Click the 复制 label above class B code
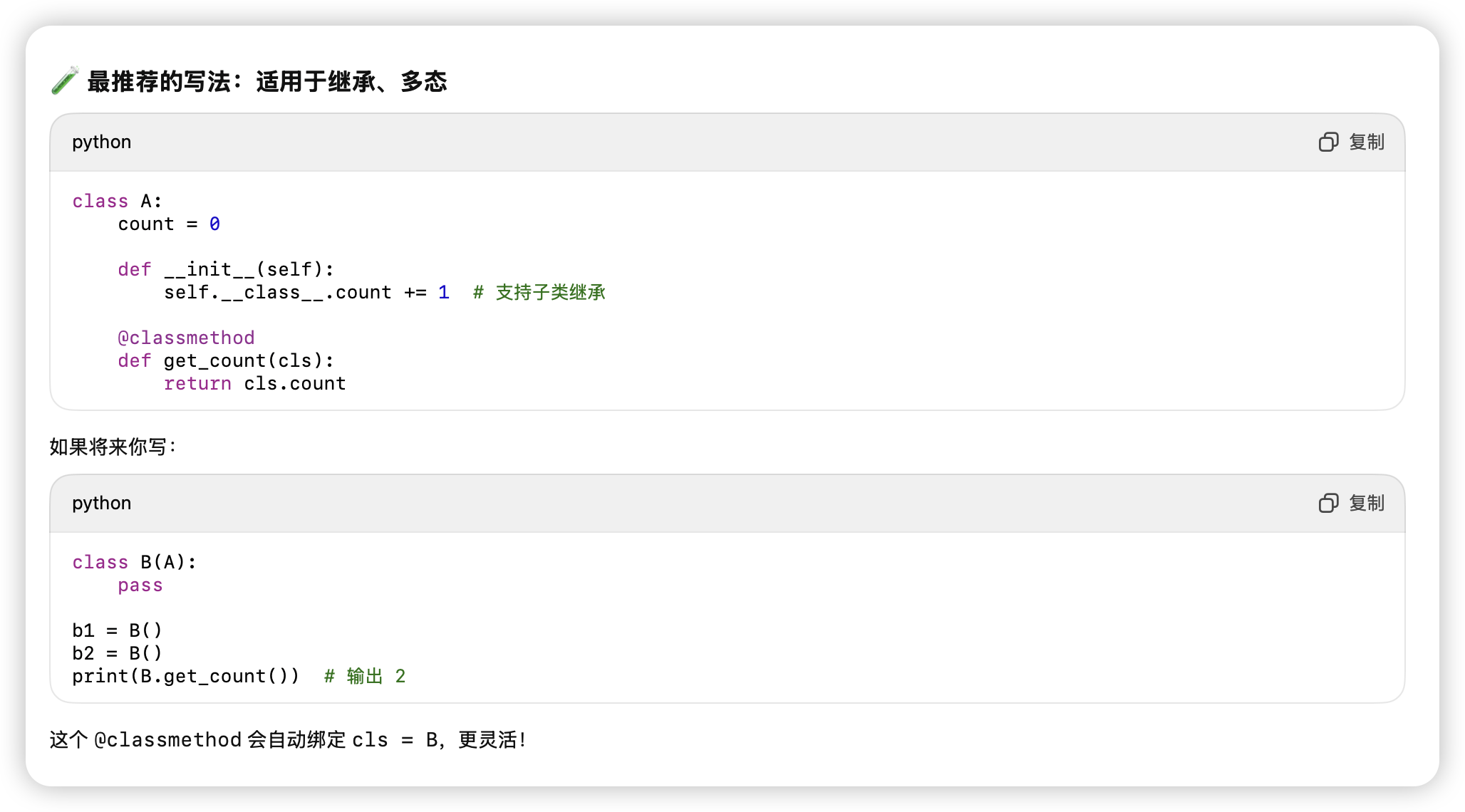1465x812 pixels. click(x=1367, y=504)
